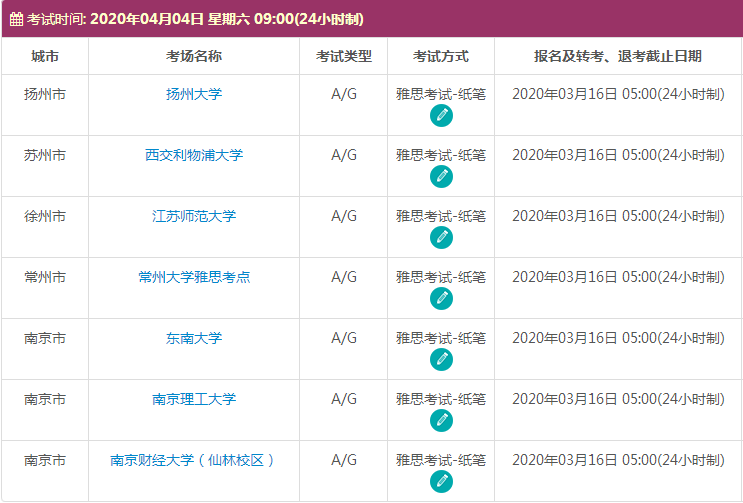Click 雅思考试-纸笔 in the 常州大学雅思考点 row
The height and width of the screenshot is (503, 743).
pos(441,277)
